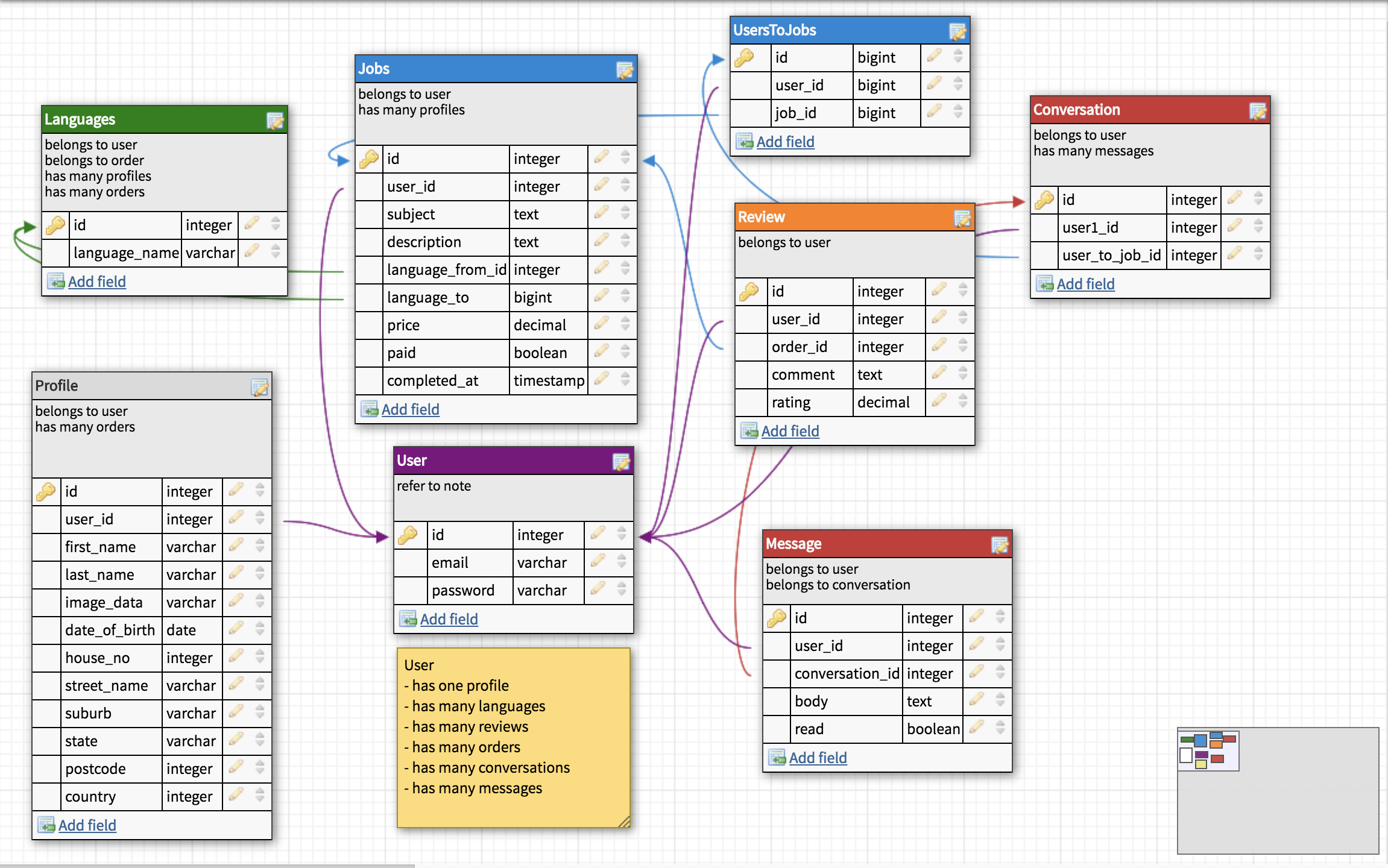Click the reorder arrows of Message body field
The image size is (1388, 868).
[x=1000, y=700]
